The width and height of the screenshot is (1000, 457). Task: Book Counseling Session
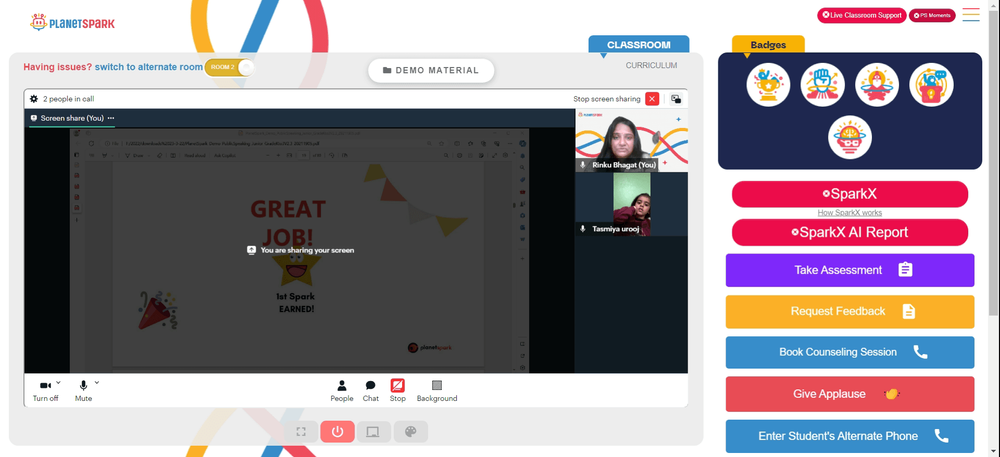(x=849, y=352)
